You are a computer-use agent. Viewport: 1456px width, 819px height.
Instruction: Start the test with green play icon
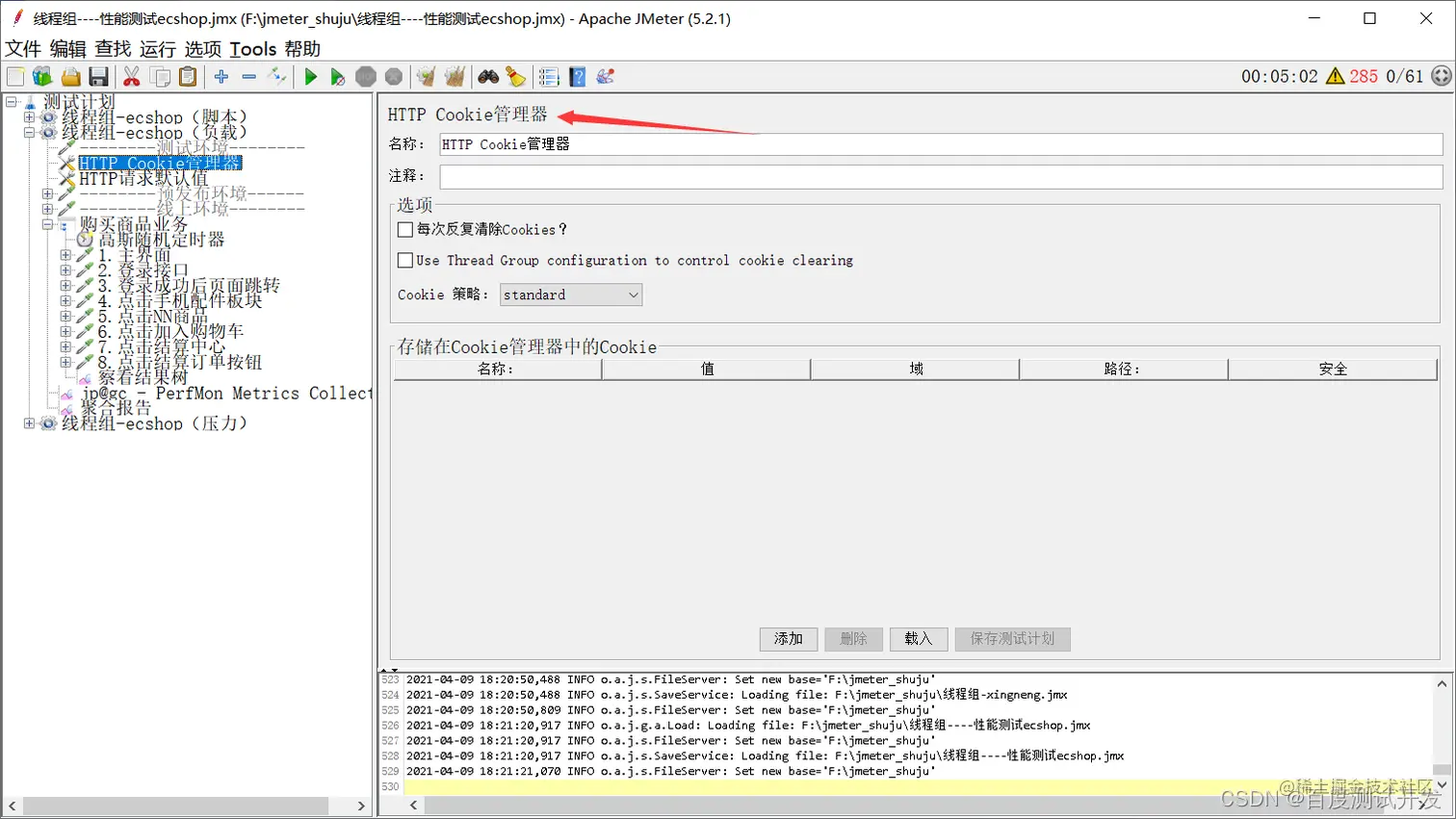[310, 77]
